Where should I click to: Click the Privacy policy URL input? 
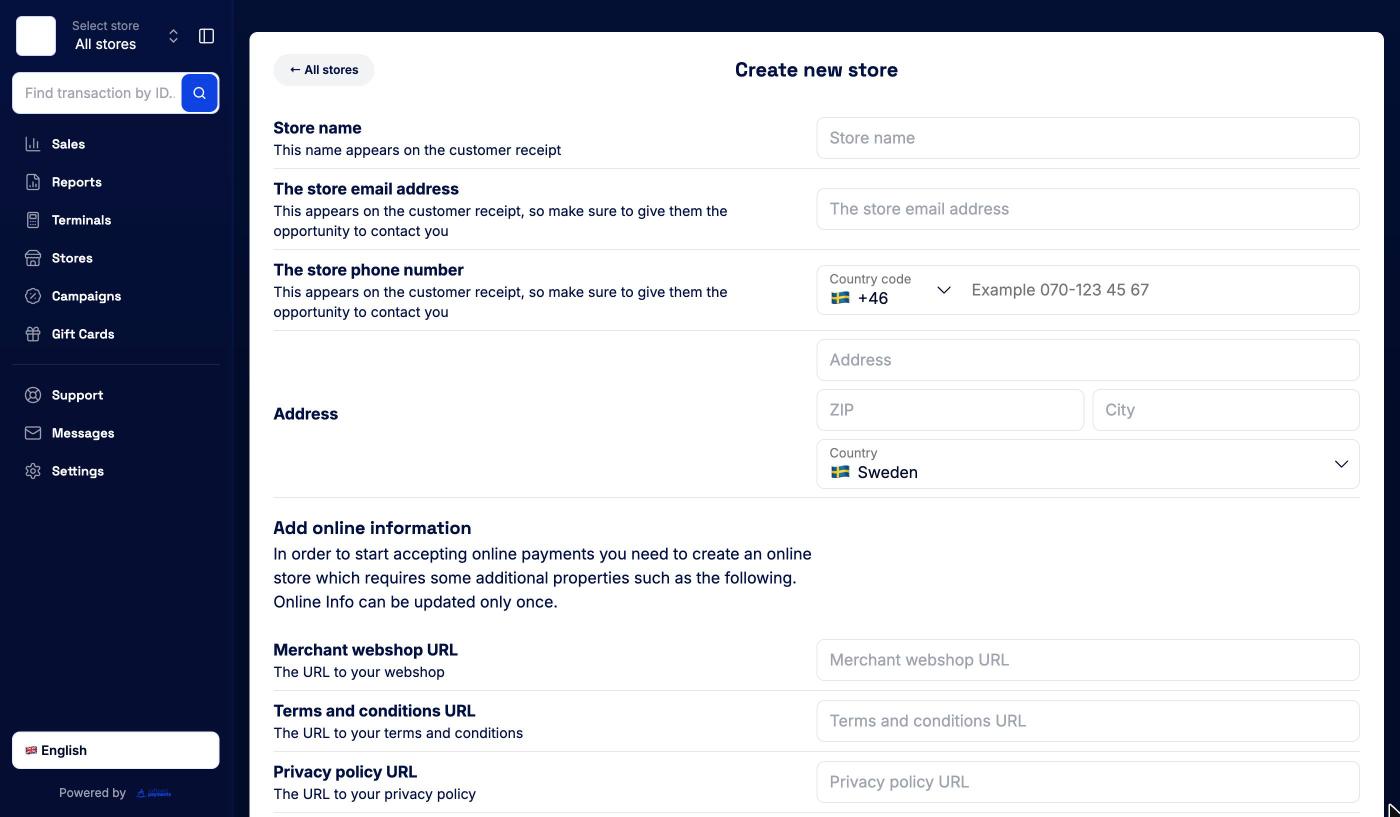tap(1088, 782)
